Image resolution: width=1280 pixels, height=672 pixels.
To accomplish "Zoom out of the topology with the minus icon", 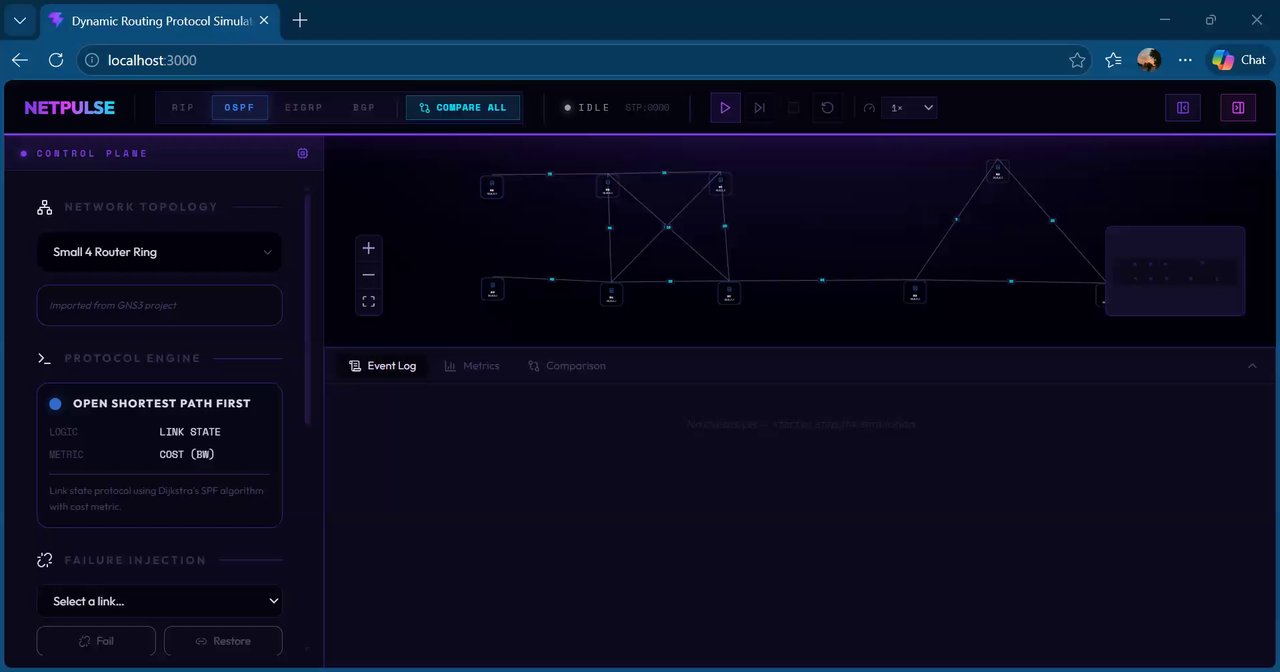I will coord(369,275).
